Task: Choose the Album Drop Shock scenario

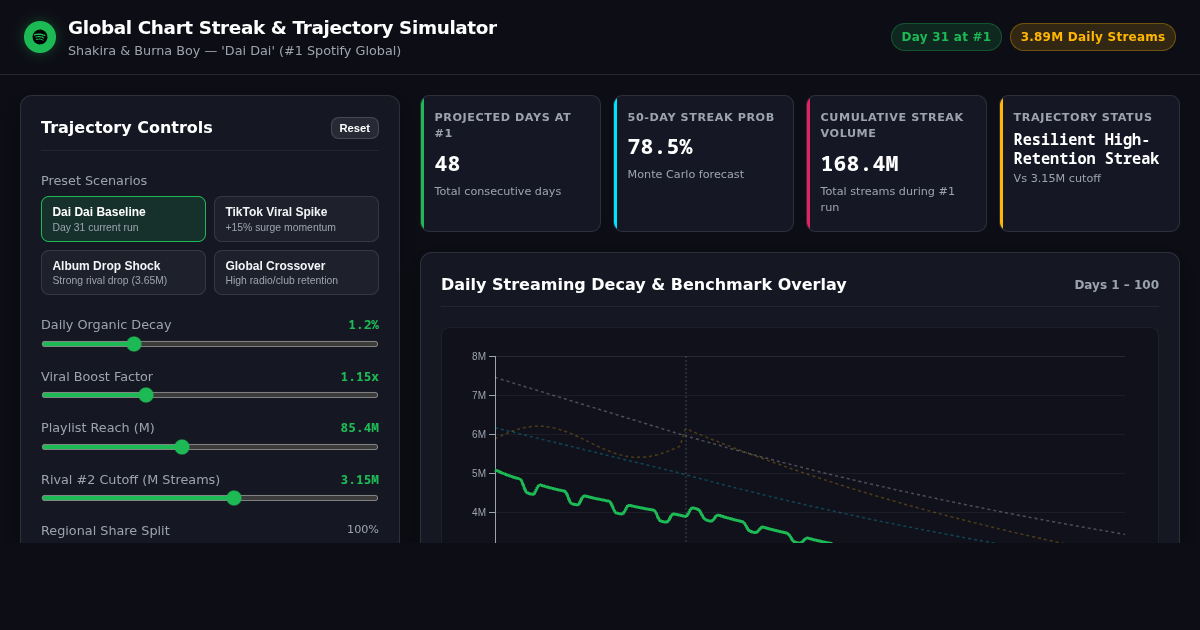Action: tap(123, 273)
